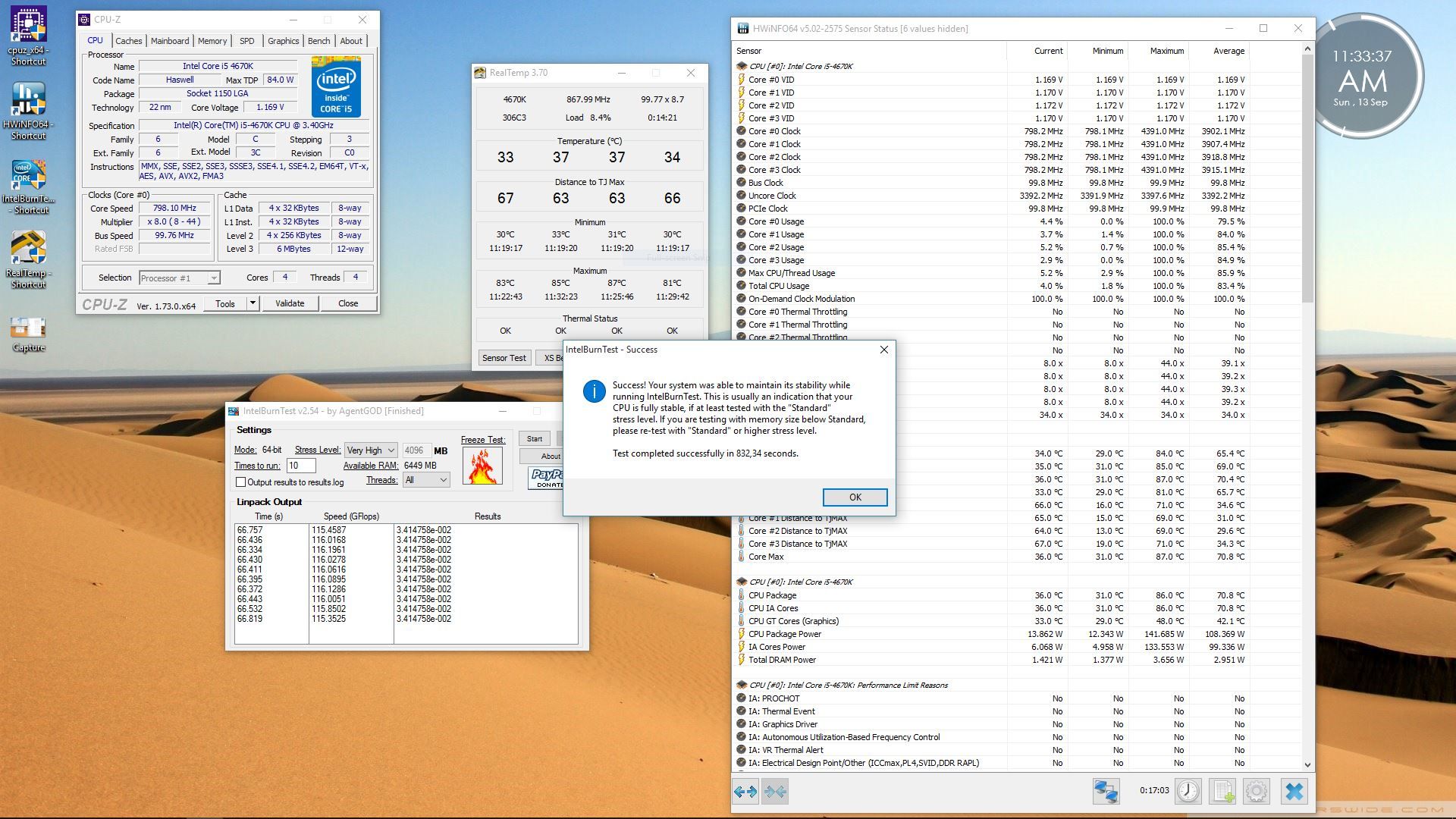
Task: Click the Start button in IntelBurnTest
Action: click(x=535, y=439)
